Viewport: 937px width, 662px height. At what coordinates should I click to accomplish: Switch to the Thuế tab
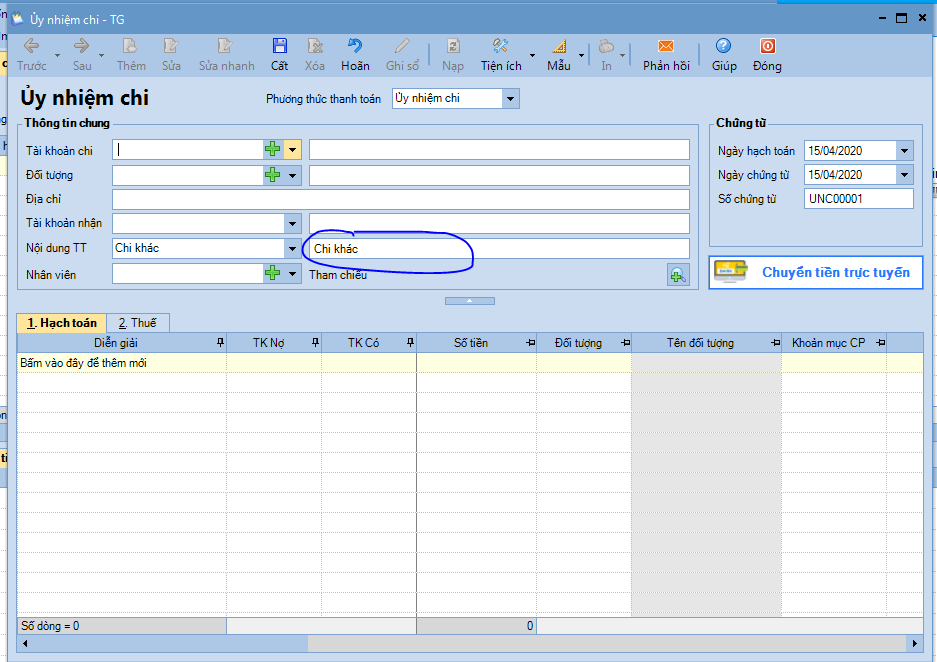point(137,323)
